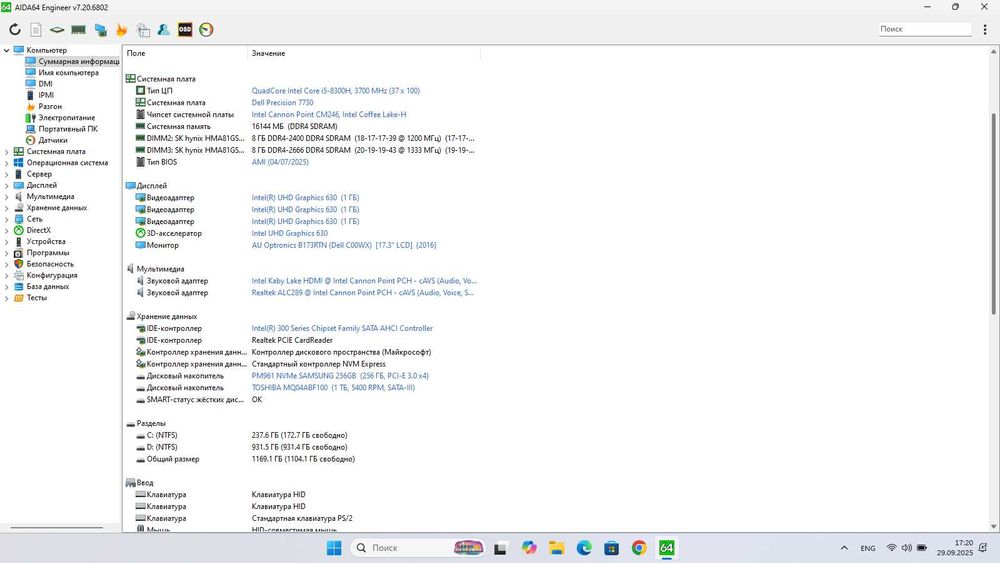Open the CPU chip tool in toolbar
The height and width of the screenshot is (563, 1000).
click(57, 29)
